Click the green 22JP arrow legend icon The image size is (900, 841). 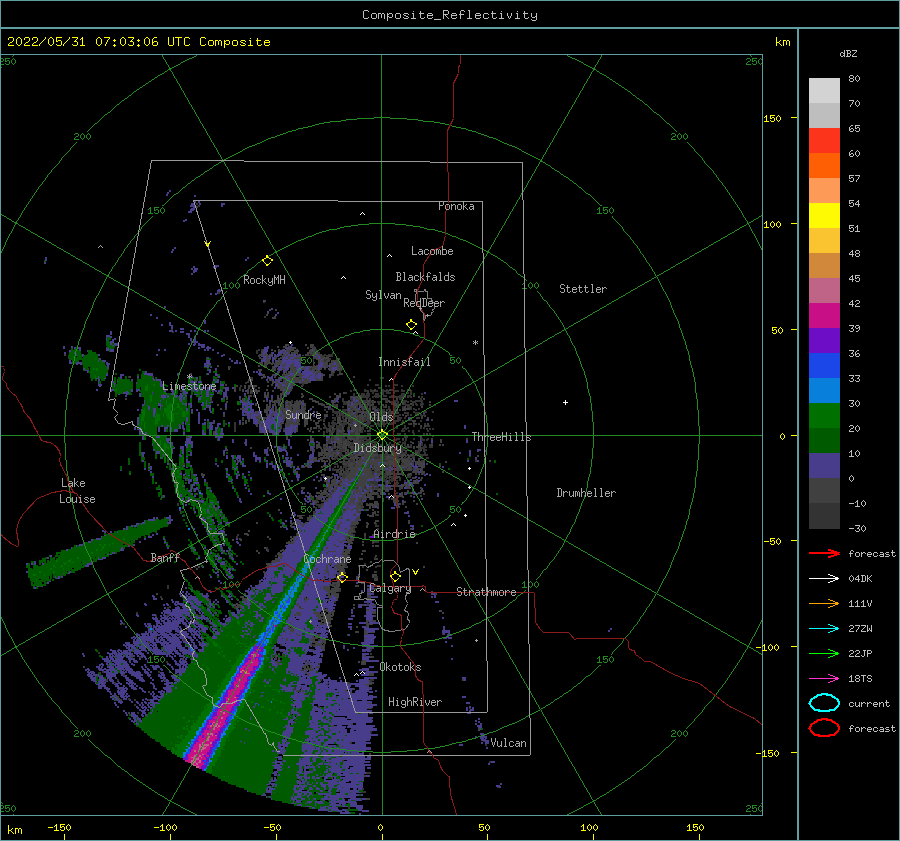[824, 653]
